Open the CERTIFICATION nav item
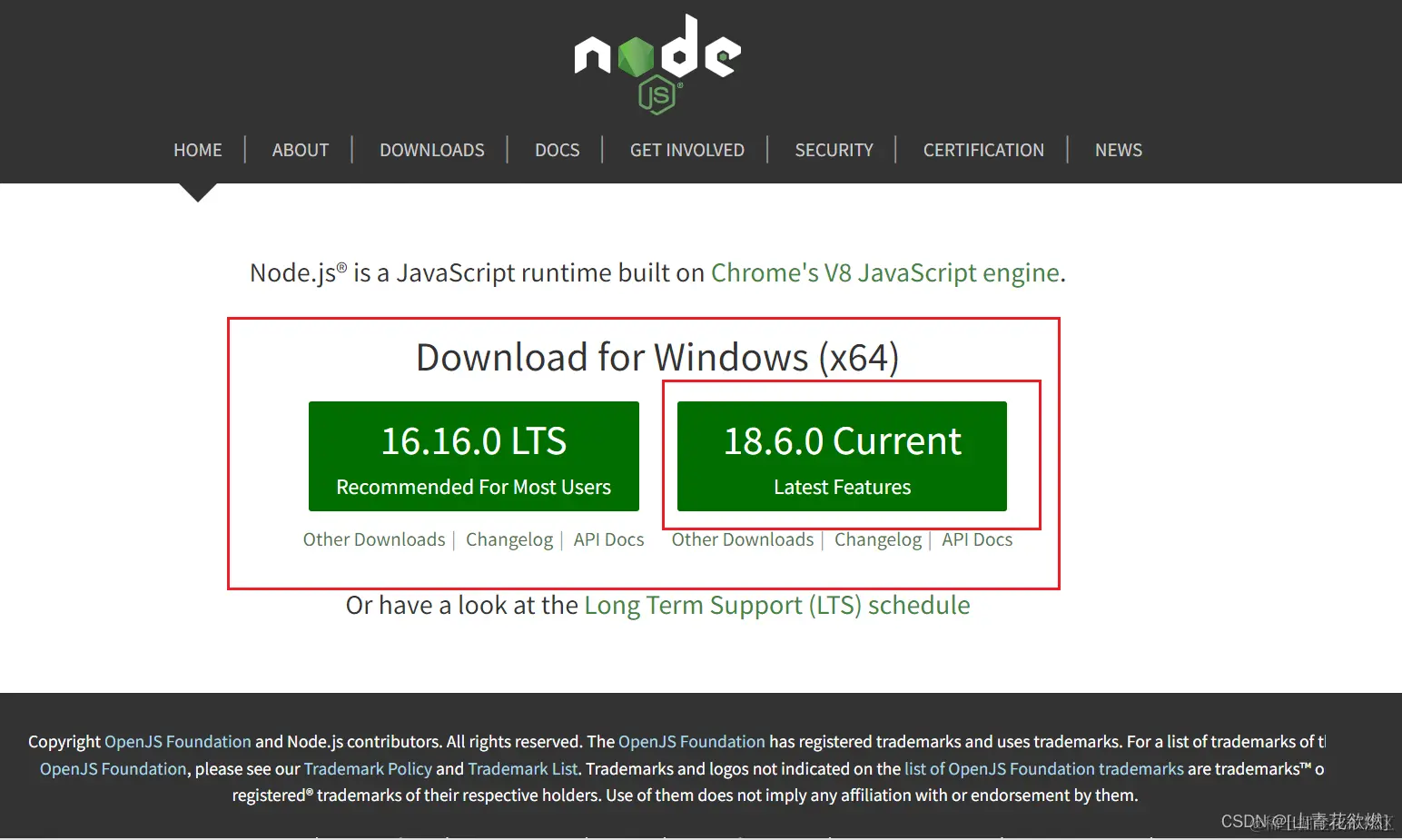The height and width of the screenshot is (840, 1402). tap(983, 150)
